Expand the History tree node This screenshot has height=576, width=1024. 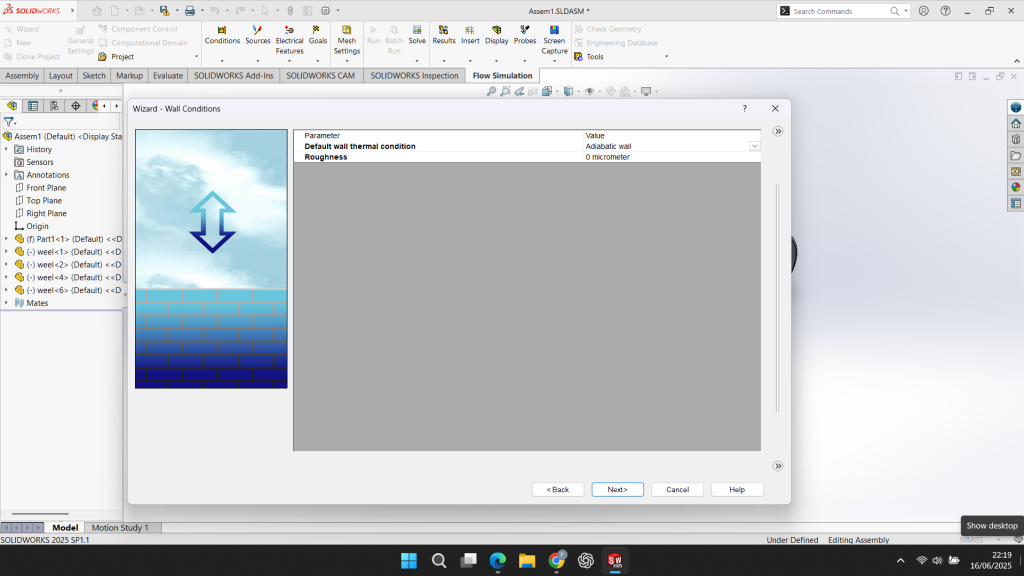(6, 149)
